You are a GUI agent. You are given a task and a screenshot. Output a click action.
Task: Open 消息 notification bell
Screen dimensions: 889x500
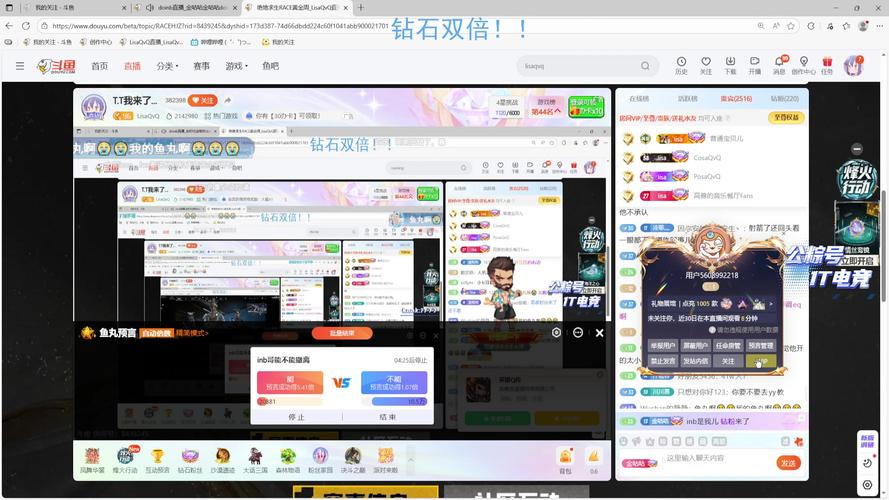[x=780, y=65]
